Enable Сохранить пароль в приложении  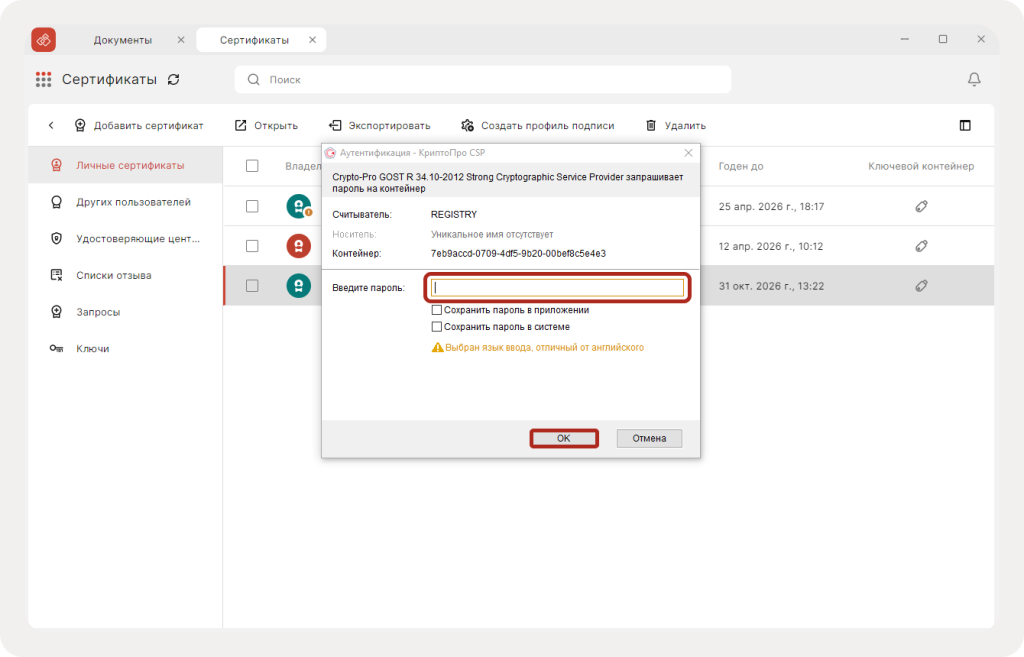[x=437, y=310]
